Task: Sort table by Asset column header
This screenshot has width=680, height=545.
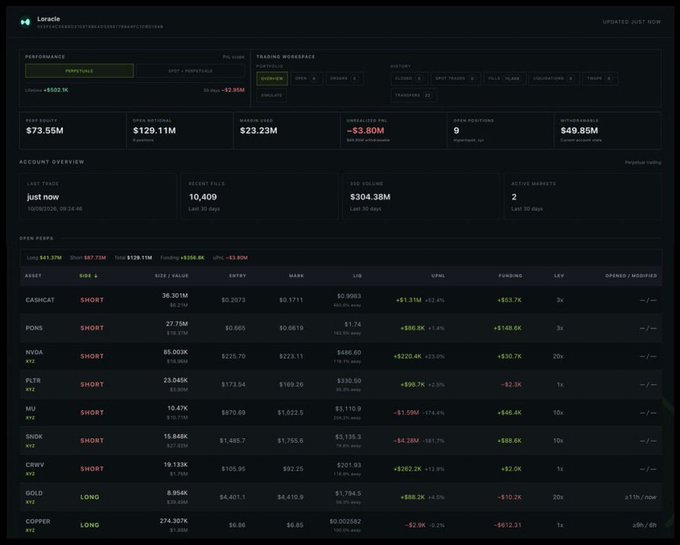Action: [x=33, y=276]
